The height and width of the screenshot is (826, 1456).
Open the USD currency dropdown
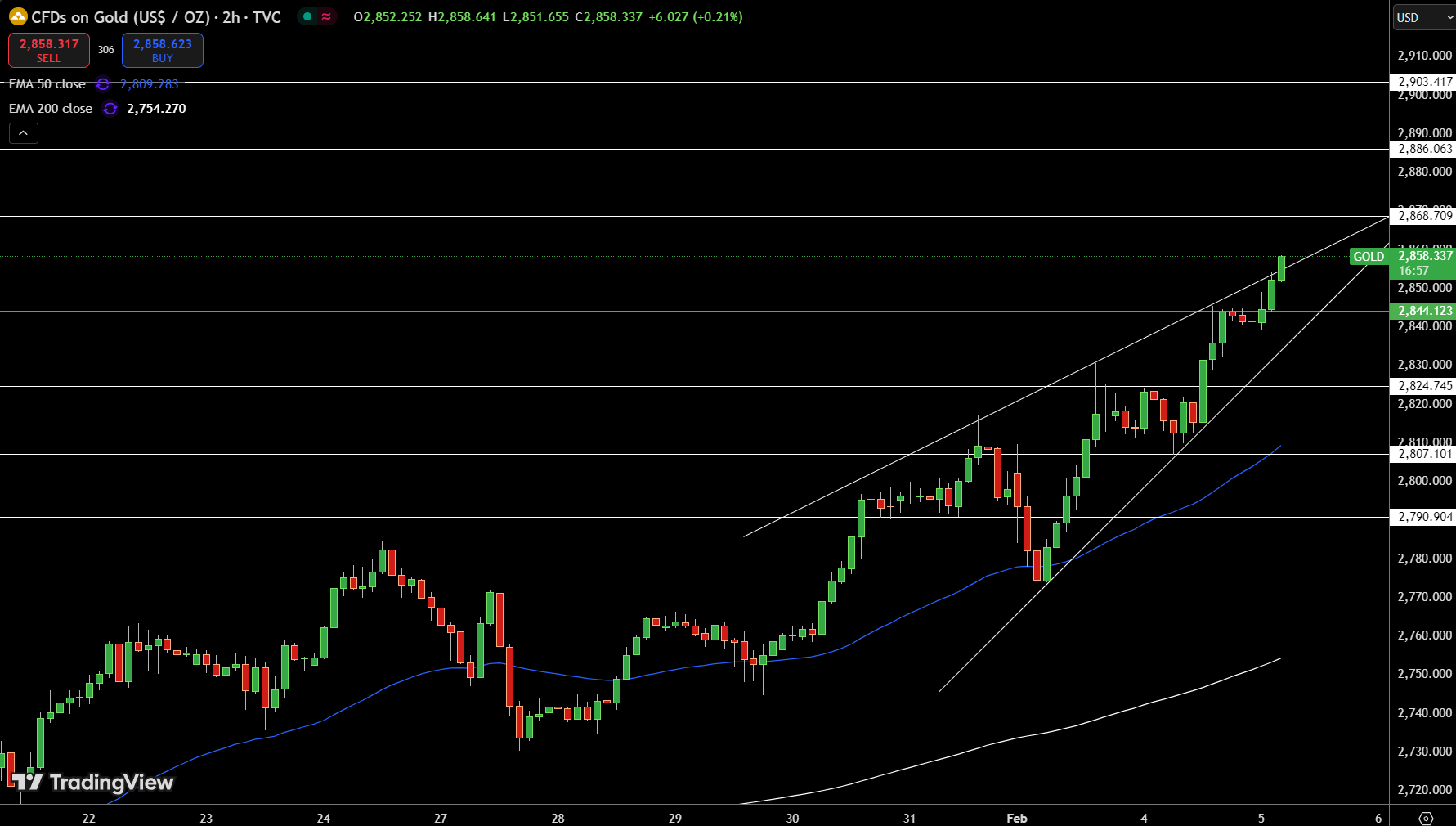point(1423,17)
